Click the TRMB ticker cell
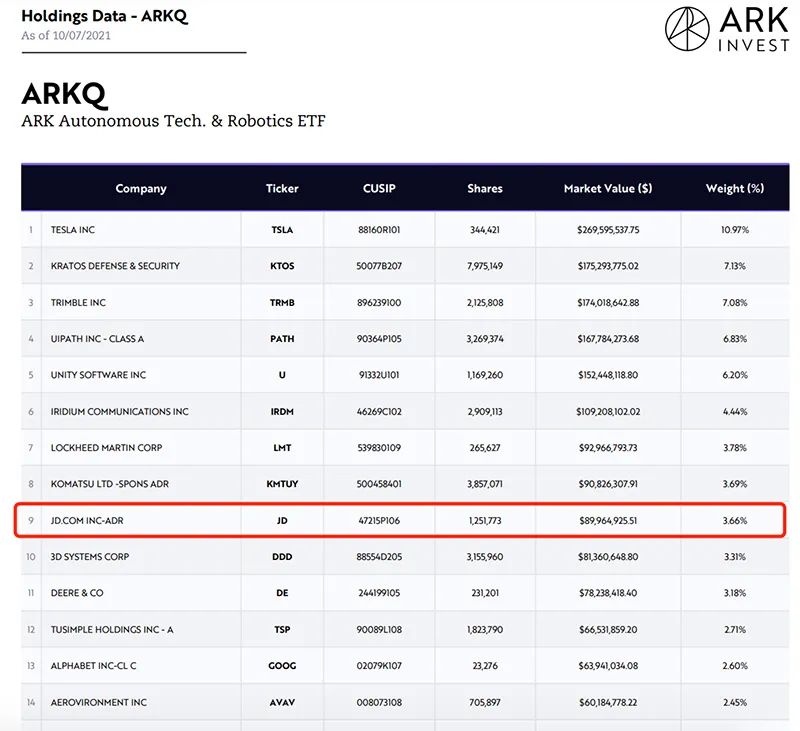 point(282,303)
